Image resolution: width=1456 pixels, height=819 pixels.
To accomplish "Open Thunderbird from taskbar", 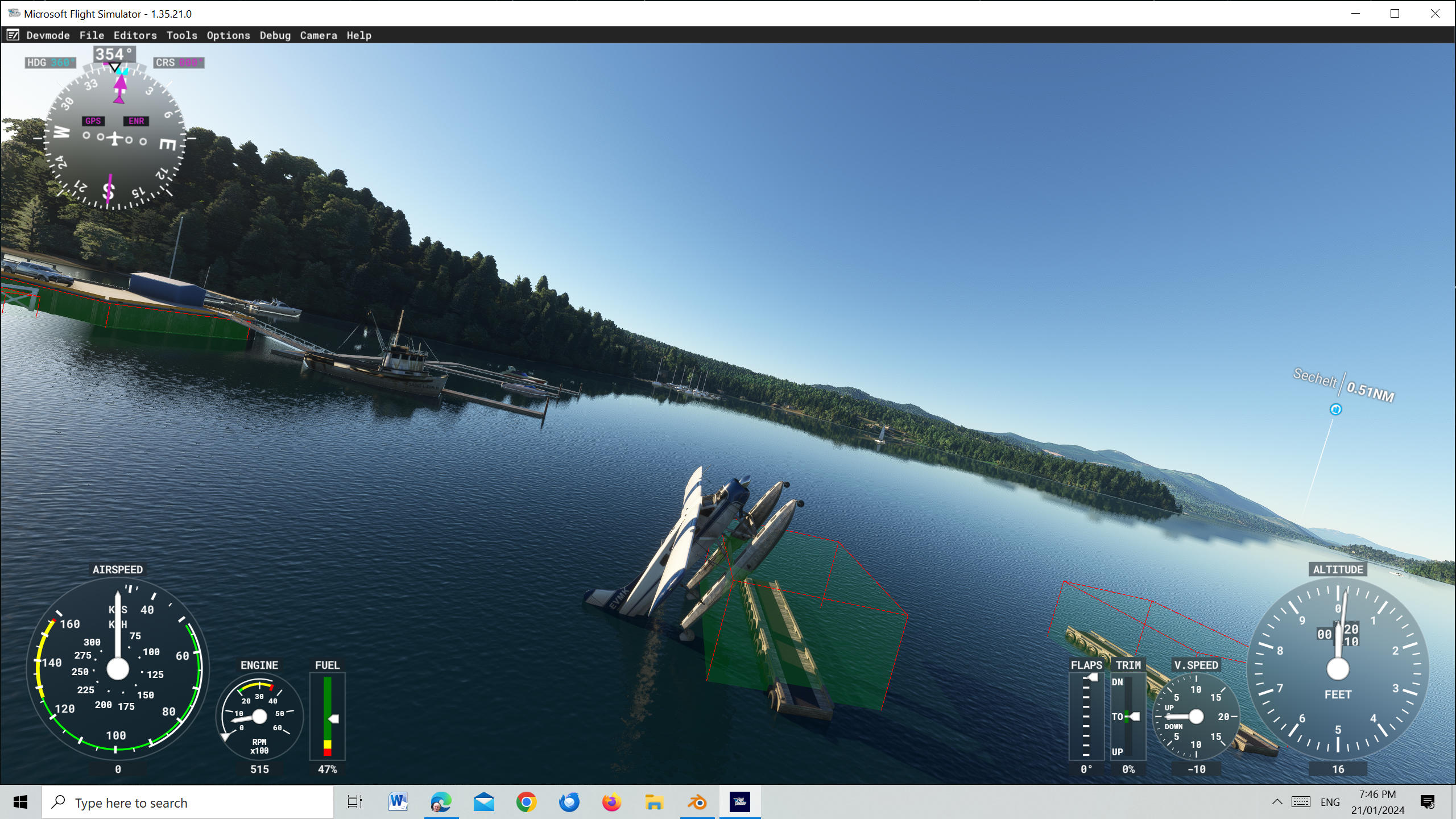I will point(569,803).
